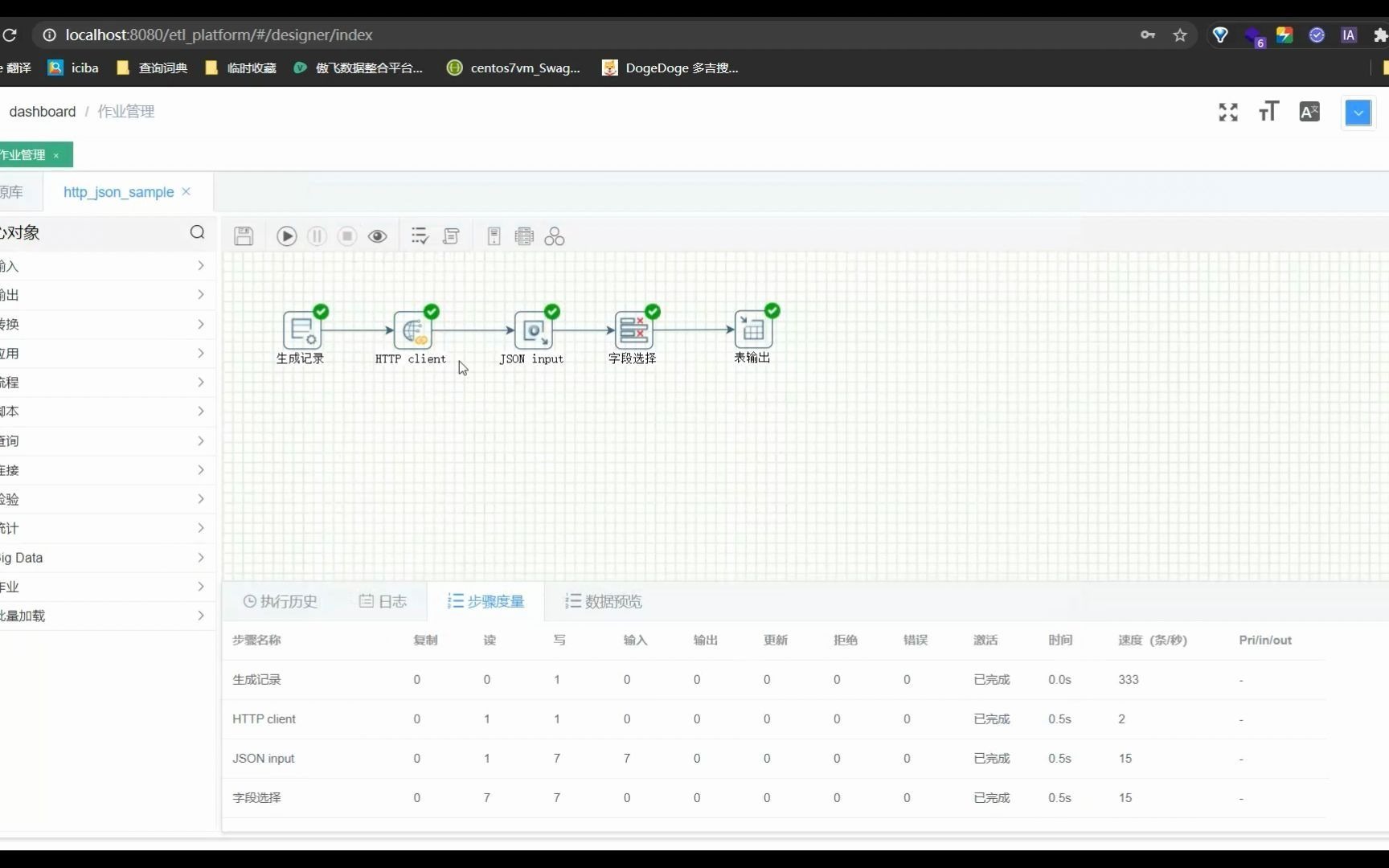The width and height of the screenshot is (1389, 868).
Task: Open the centos7vm_Swag... bookmark
Action: (514, 68)
